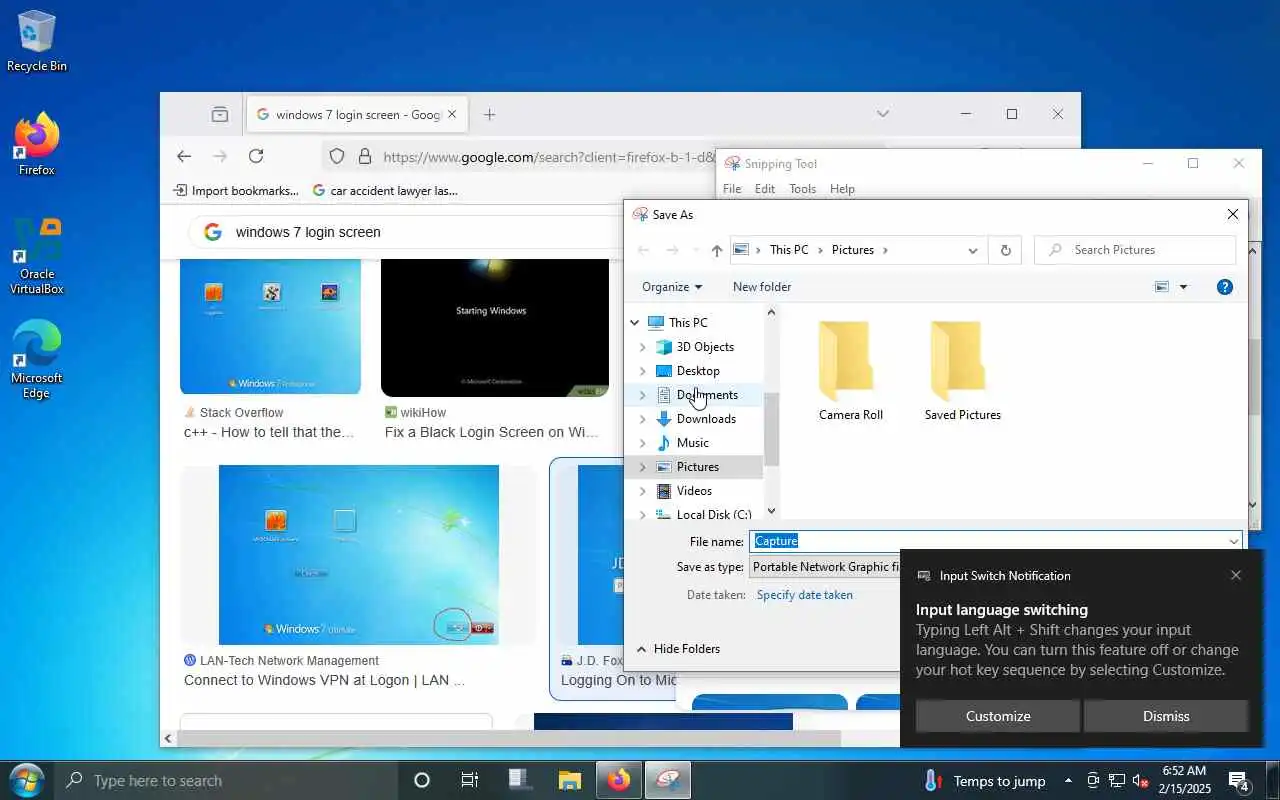1280x800 pixels.
Task: Open File Explorer from the taskbar
Action: pos(570,780)
